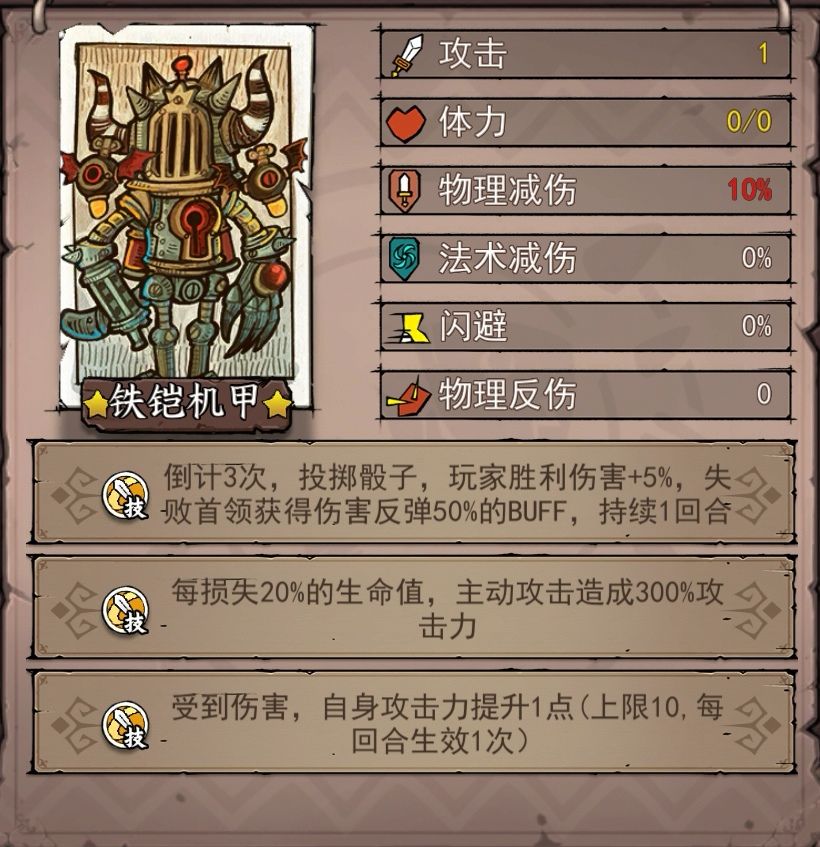Click the skill badge next to 受到伤害
The width and height of the screenshot is (820, 847).
click(x=125, y=725)
